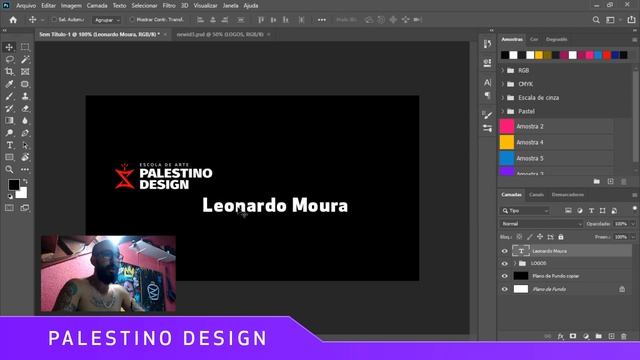Viewport: 640px width, 360px height.
Task: Select the Amostra 4 yellow swatch
Action: tap(507, 142)
